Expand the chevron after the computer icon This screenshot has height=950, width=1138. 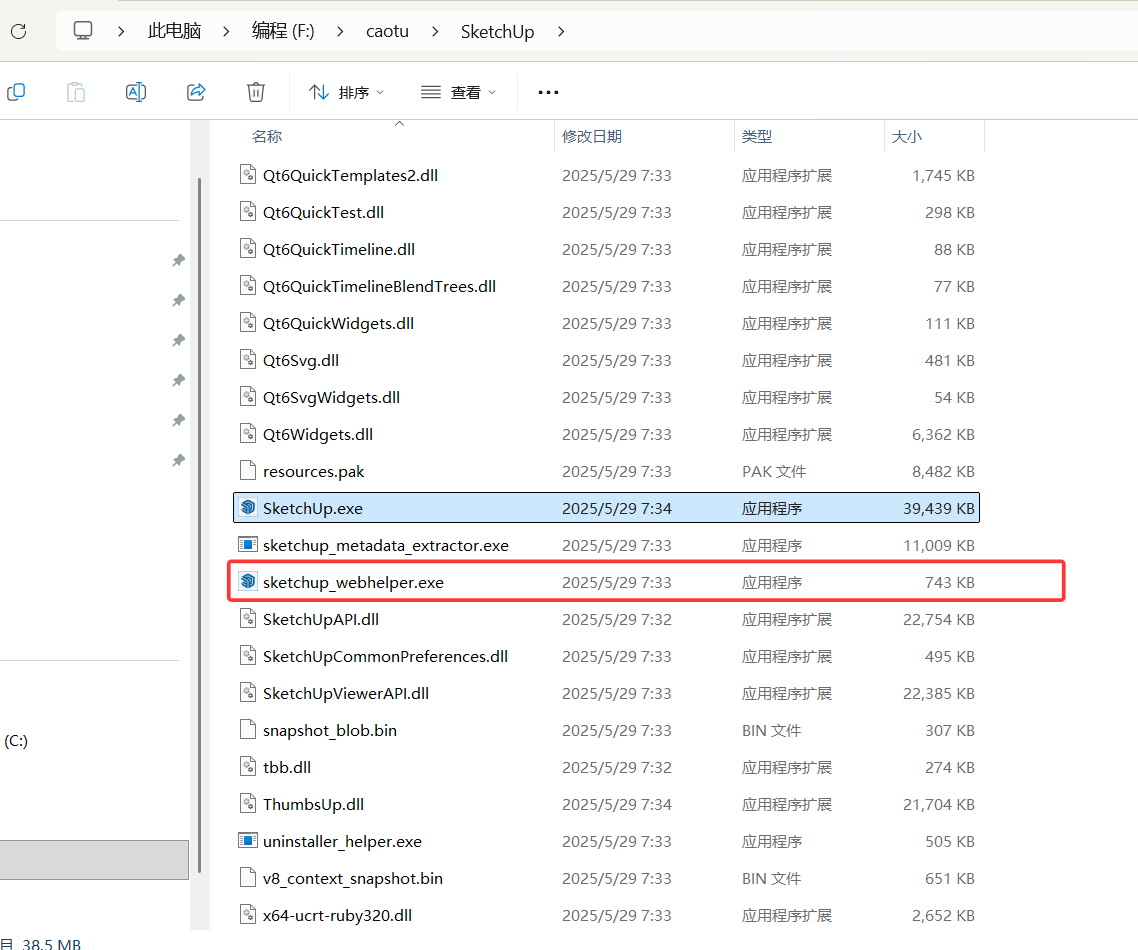pos(121,31)
